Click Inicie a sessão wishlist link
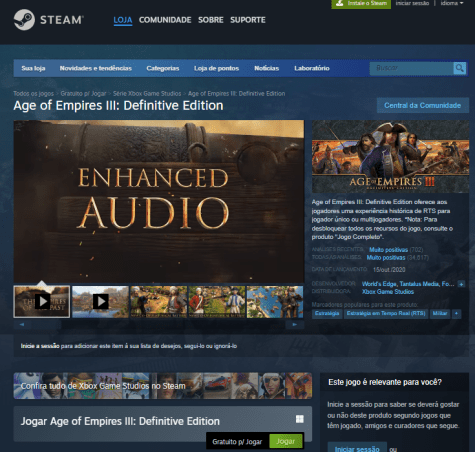Screen dimensions: 475x452 (40, 346)
